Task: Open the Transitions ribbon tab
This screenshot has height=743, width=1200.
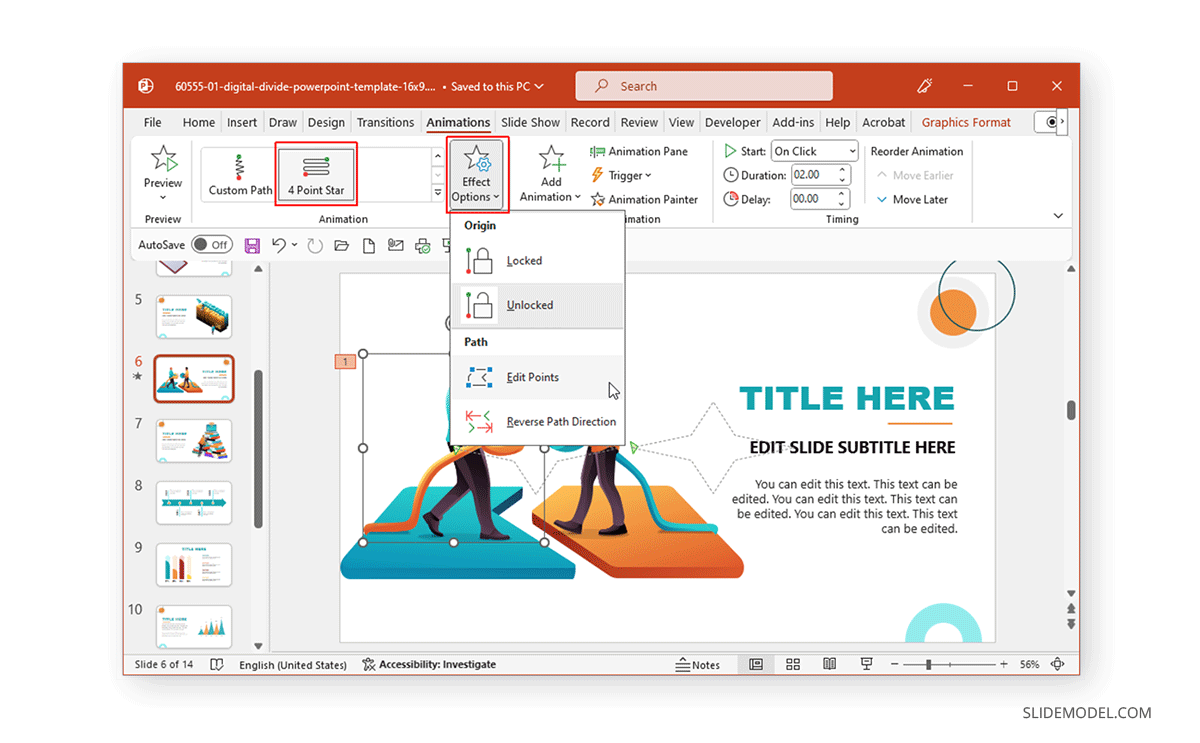Action: click(x=385, y=122)
